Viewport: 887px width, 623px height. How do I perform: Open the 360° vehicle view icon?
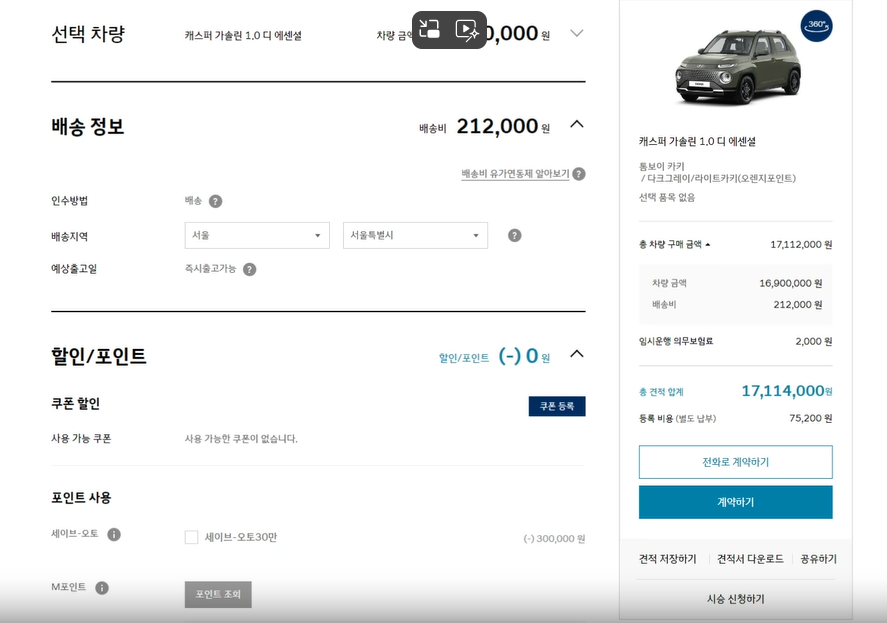click(x=816, y=26)
